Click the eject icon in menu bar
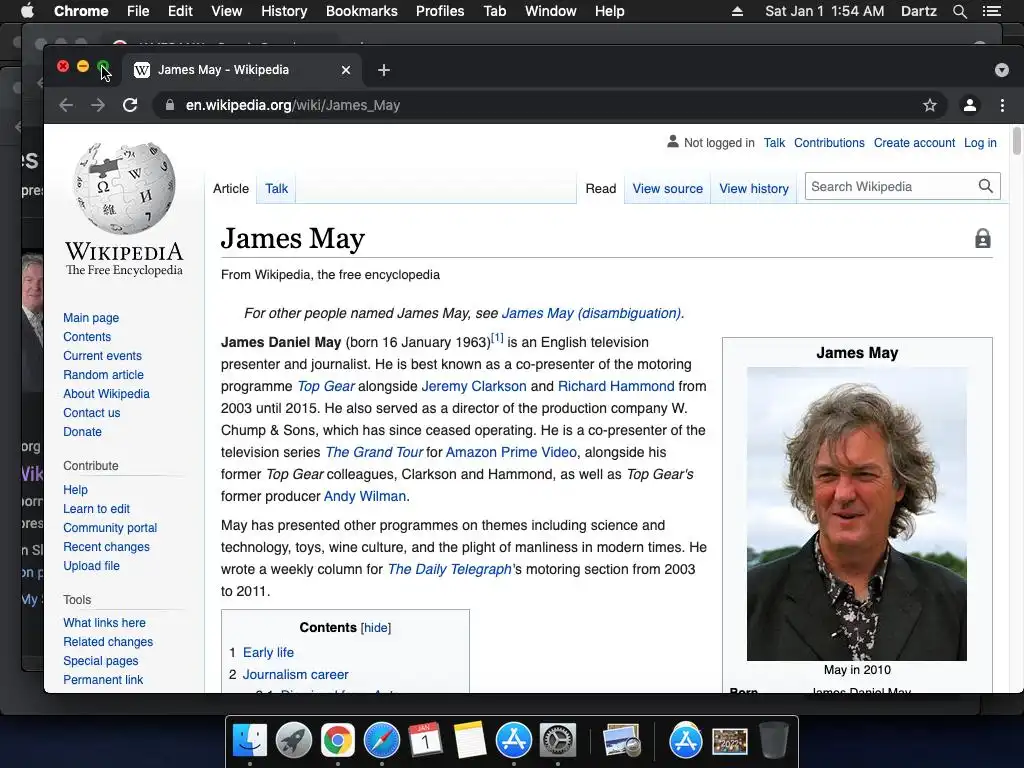Viewport: 1024px width, 768px height. click(x=737, y=11)
